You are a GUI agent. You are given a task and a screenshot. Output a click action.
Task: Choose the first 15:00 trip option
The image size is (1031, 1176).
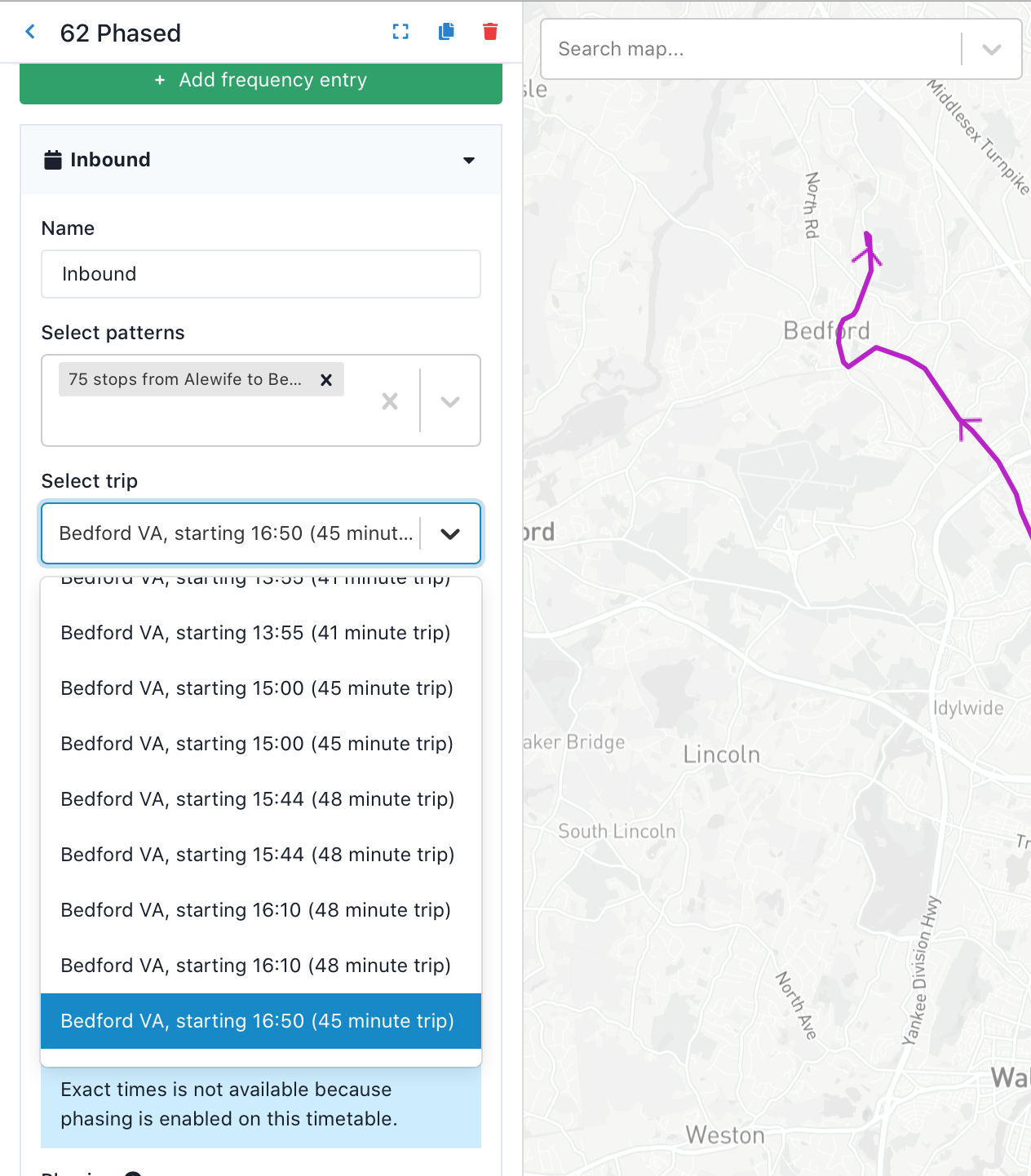(257, 688)
